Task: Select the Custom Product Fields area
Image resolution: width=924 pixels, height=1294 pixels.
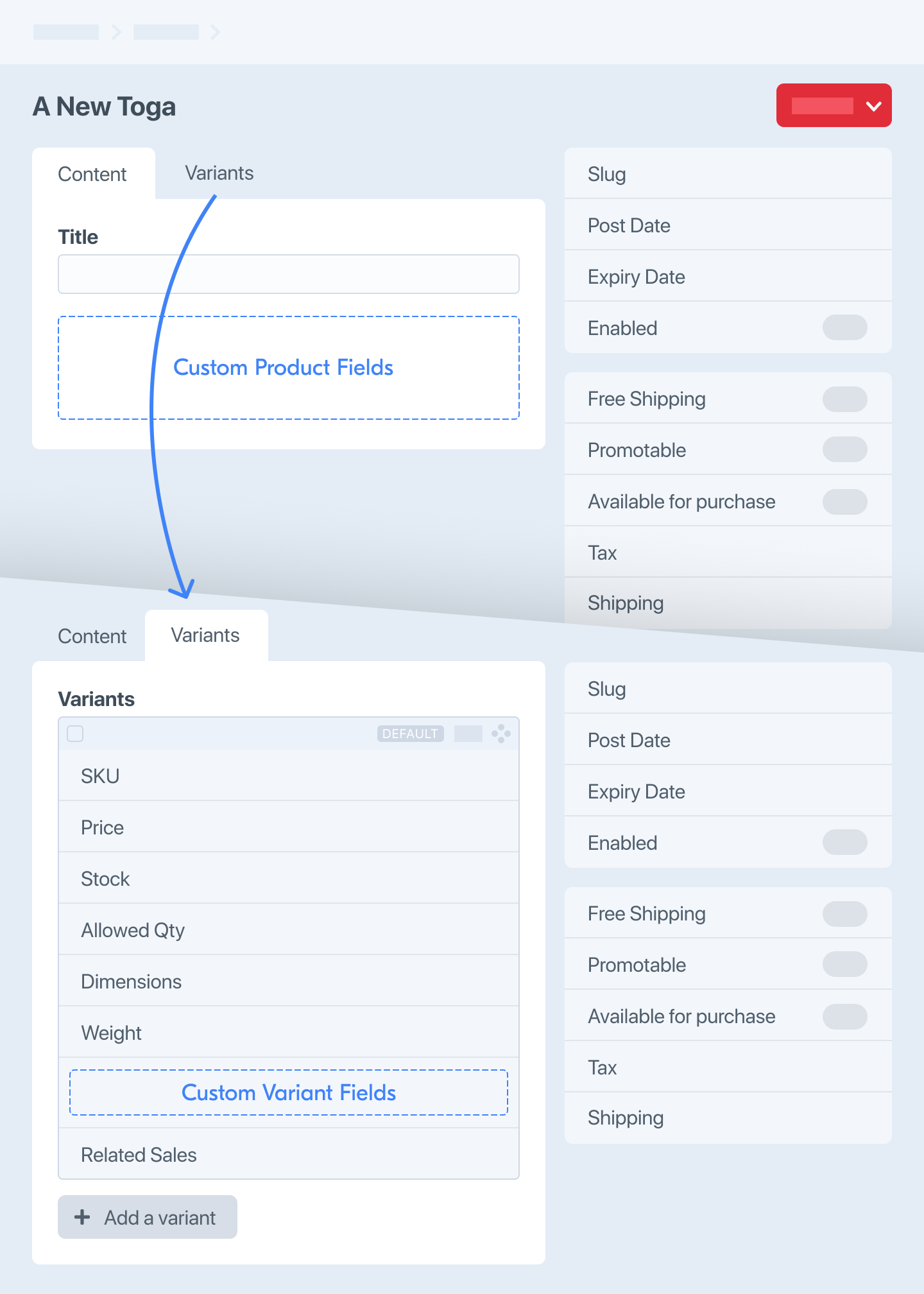Action: click(x=289, y=368)
